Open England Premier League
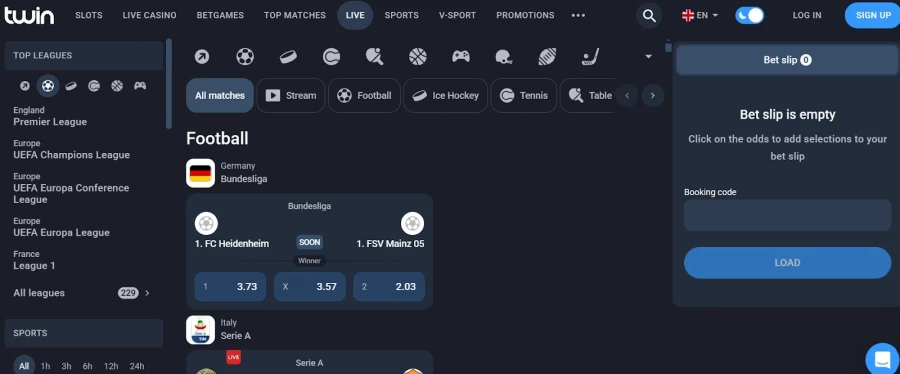Image resolution: width=900 pixels, height=374 pixels. pos(50,116)
